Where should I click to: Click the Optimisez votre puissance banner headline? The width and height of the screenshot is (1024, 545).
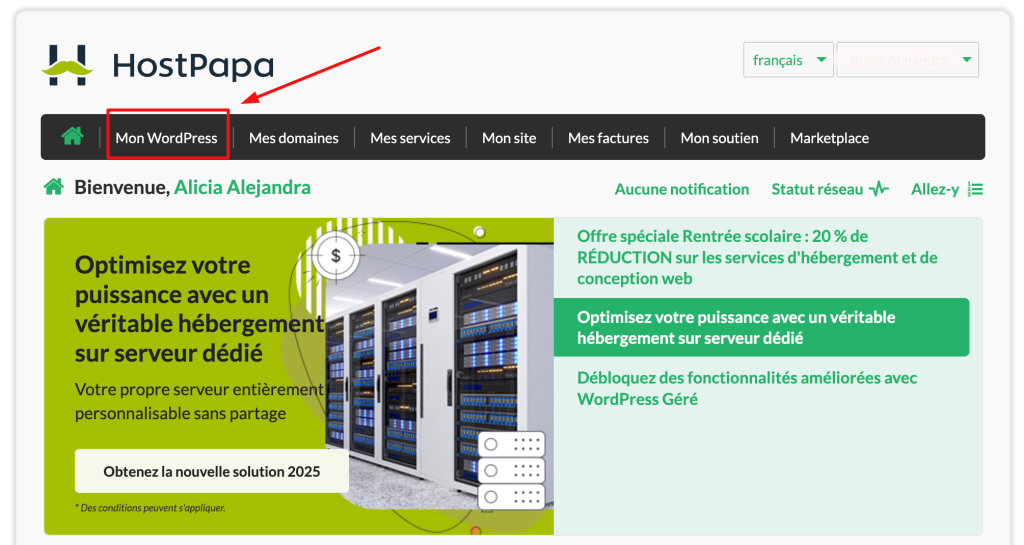click(199, 309)
